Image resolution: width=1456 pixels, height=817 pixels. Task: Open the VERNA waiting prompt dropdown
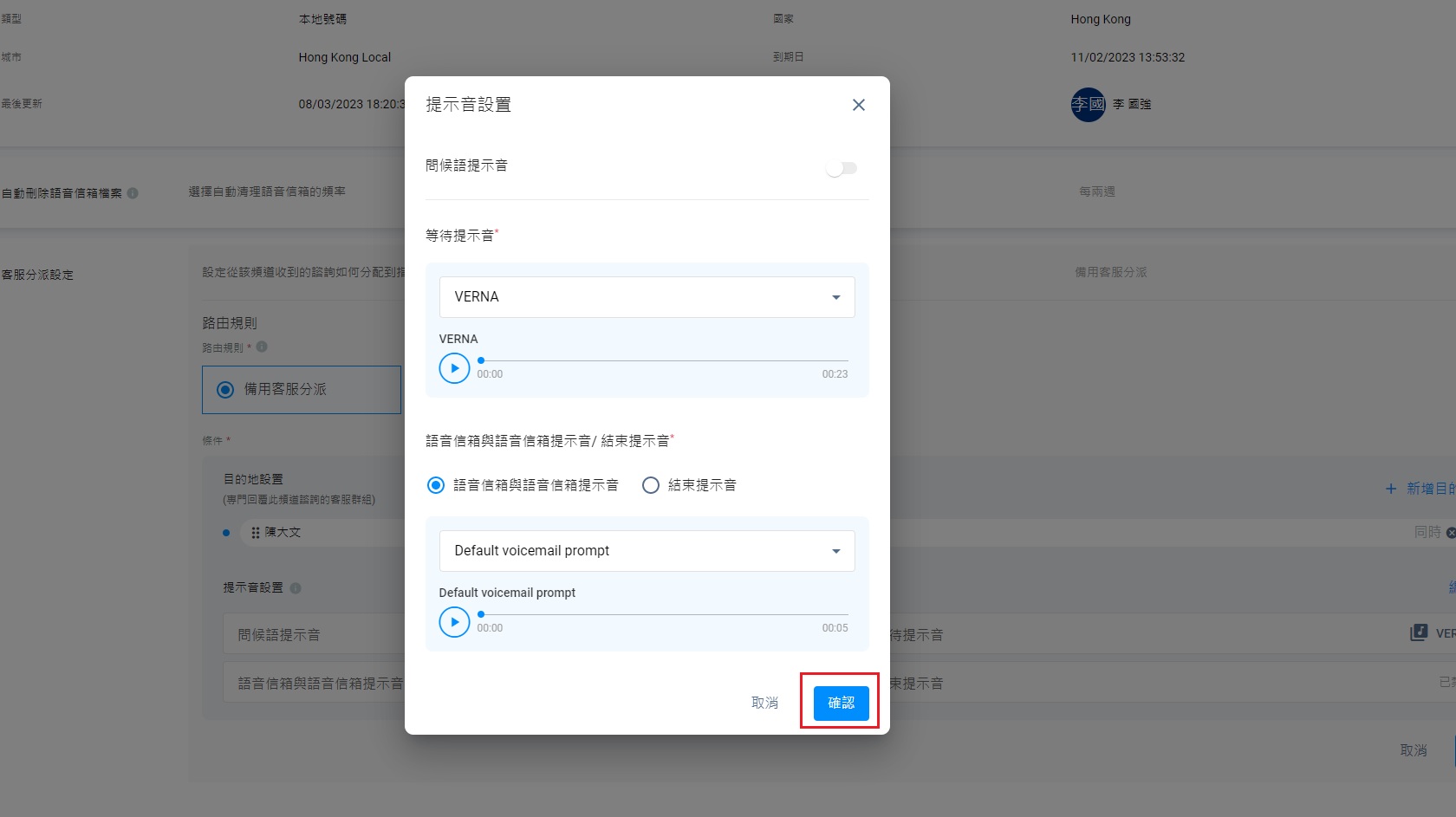(647, 297)
